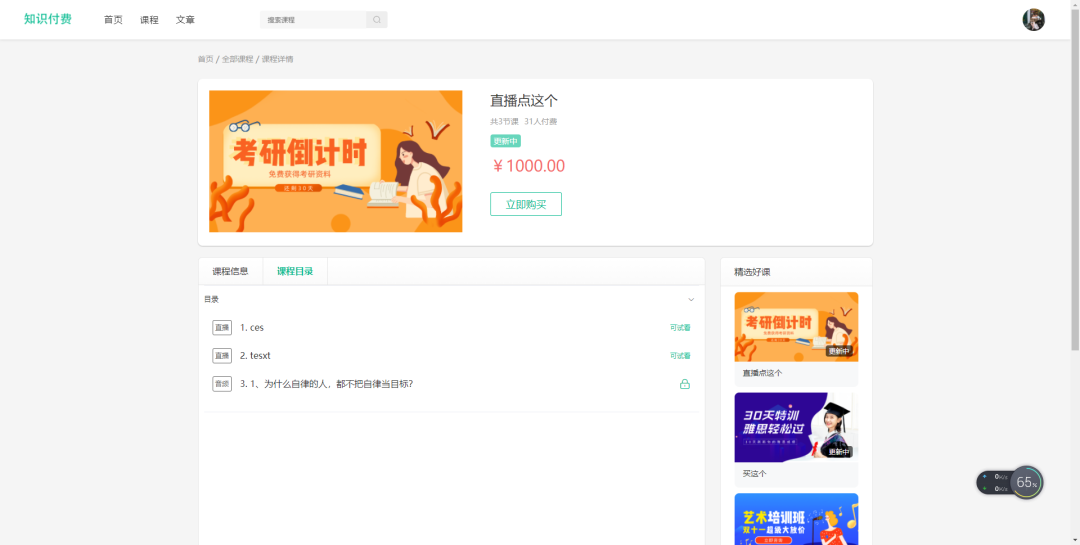This screenshot has height=545, width=1080.
Task: Go to 首页 in top navigation
Action: tap(113, 20)
